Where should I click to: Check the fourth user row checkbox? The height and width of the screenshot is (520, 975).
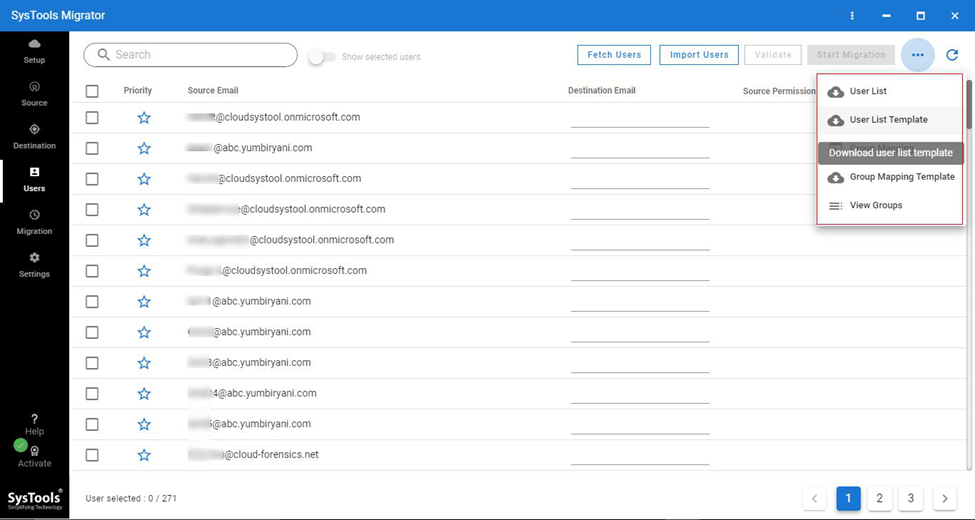(x=92, y=210)
